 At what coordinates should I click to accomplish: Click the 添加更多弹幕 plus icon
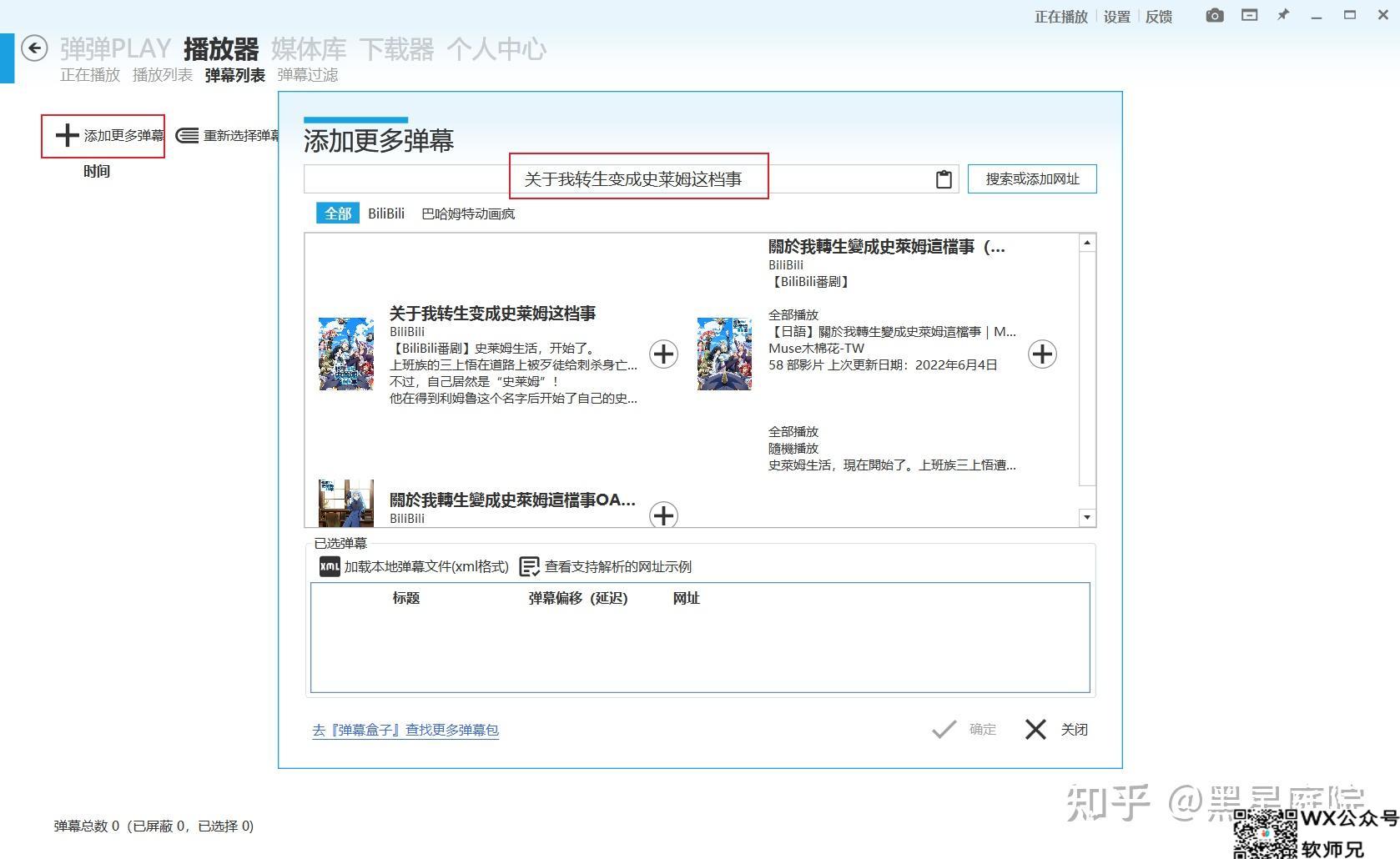[67, 135]
